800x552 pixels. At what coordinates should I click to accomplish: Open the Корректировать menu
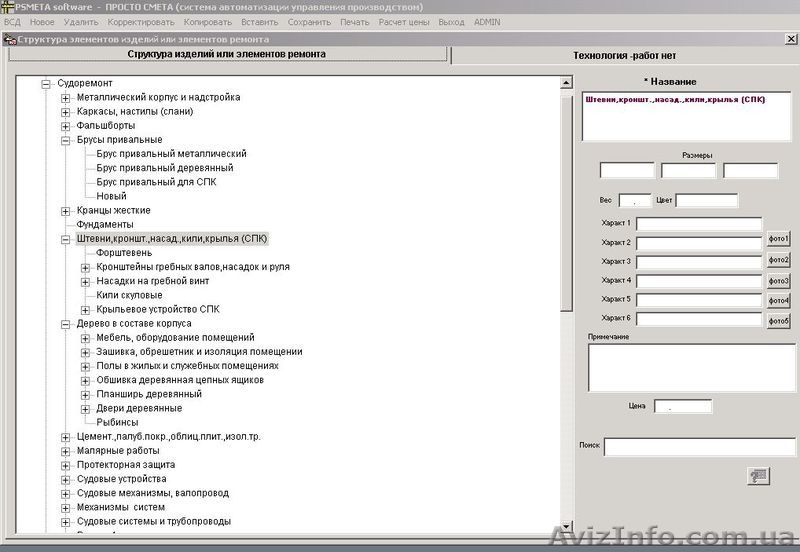click(140, 21)
